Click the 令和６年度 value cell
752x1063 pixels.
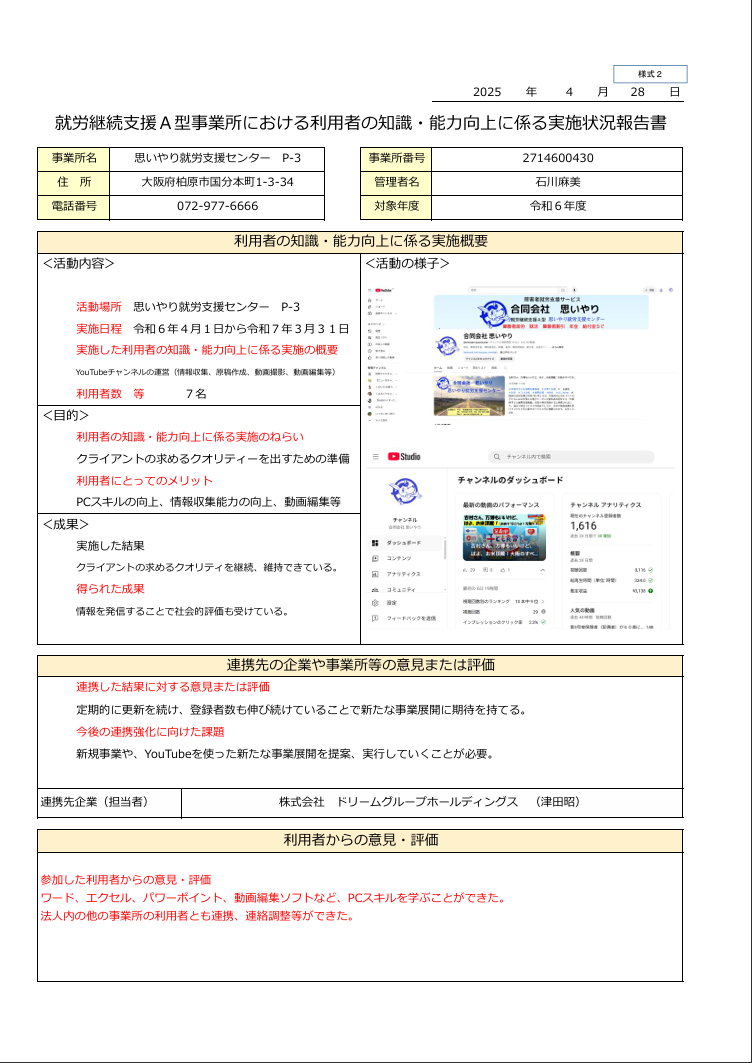pos(557,207)
